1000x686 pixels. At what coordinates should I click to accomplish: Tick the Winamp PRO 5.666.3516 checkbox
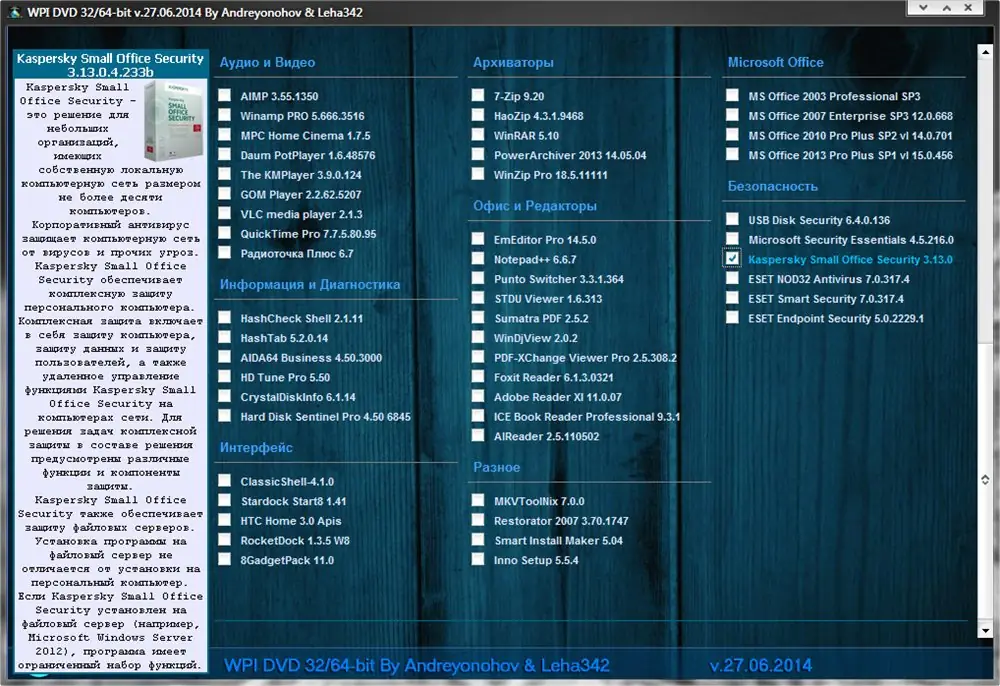pos(224,115)
